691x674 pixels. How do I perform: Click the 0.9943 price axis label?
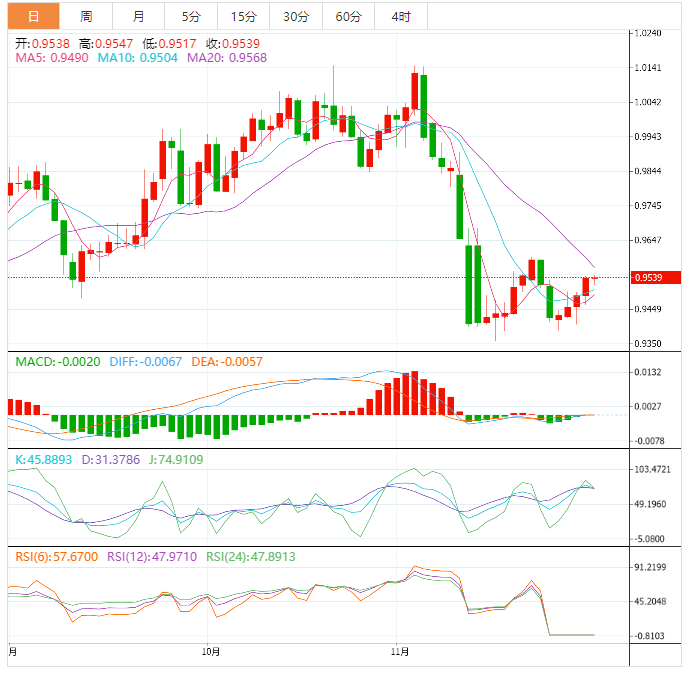(x=648, y=137)
